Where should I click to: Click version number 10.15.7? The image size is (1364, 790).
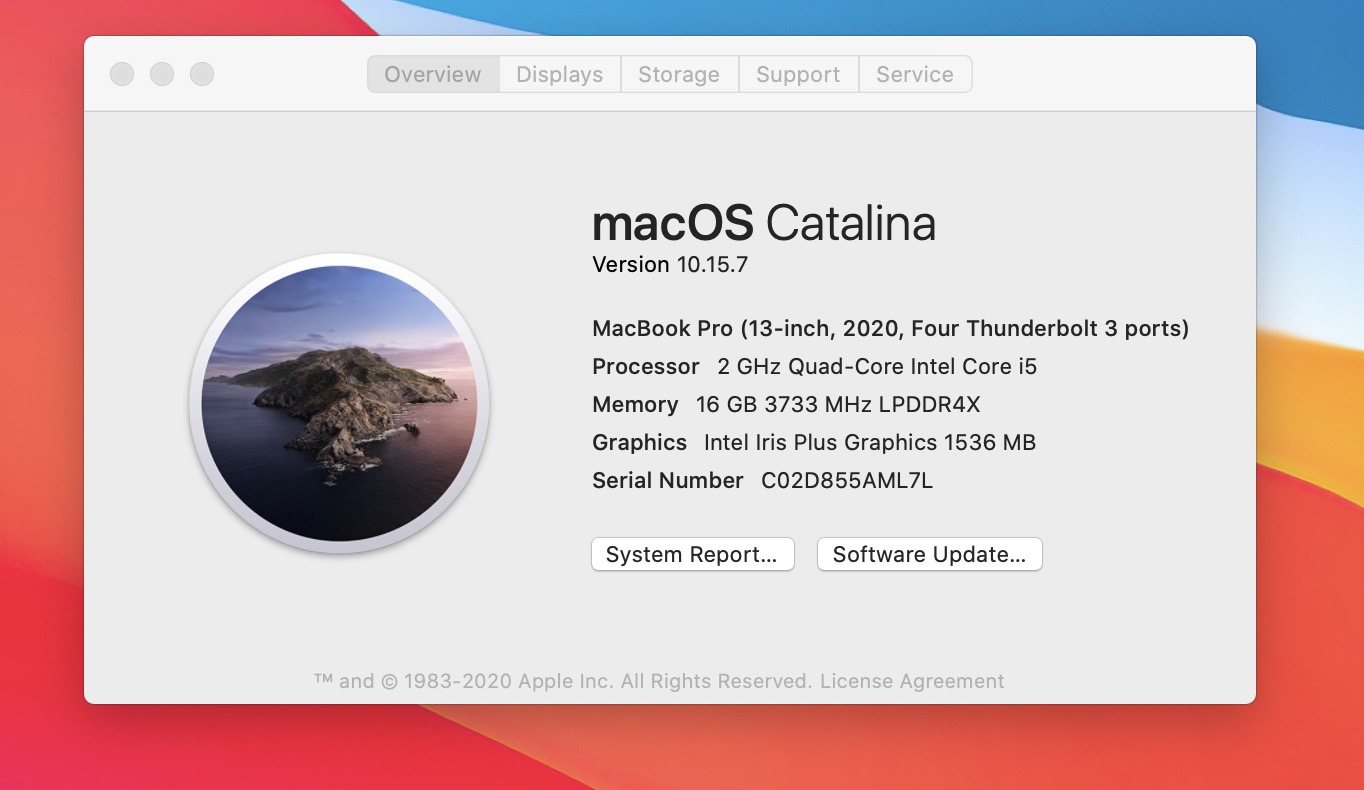click(712, 264)
